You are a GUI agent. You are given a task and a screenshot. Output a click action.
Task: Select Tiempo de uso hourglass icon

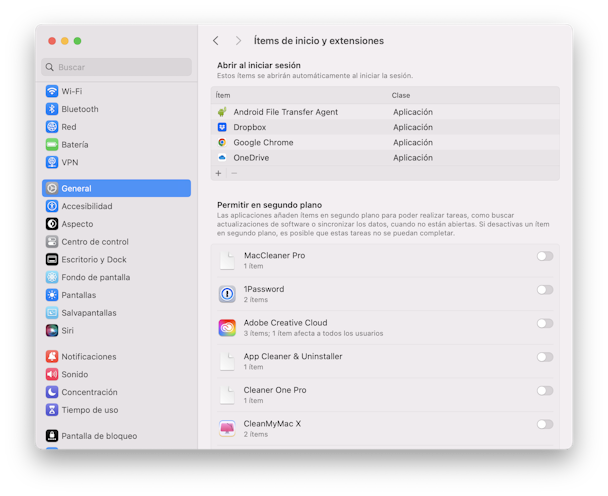point(52,410)
